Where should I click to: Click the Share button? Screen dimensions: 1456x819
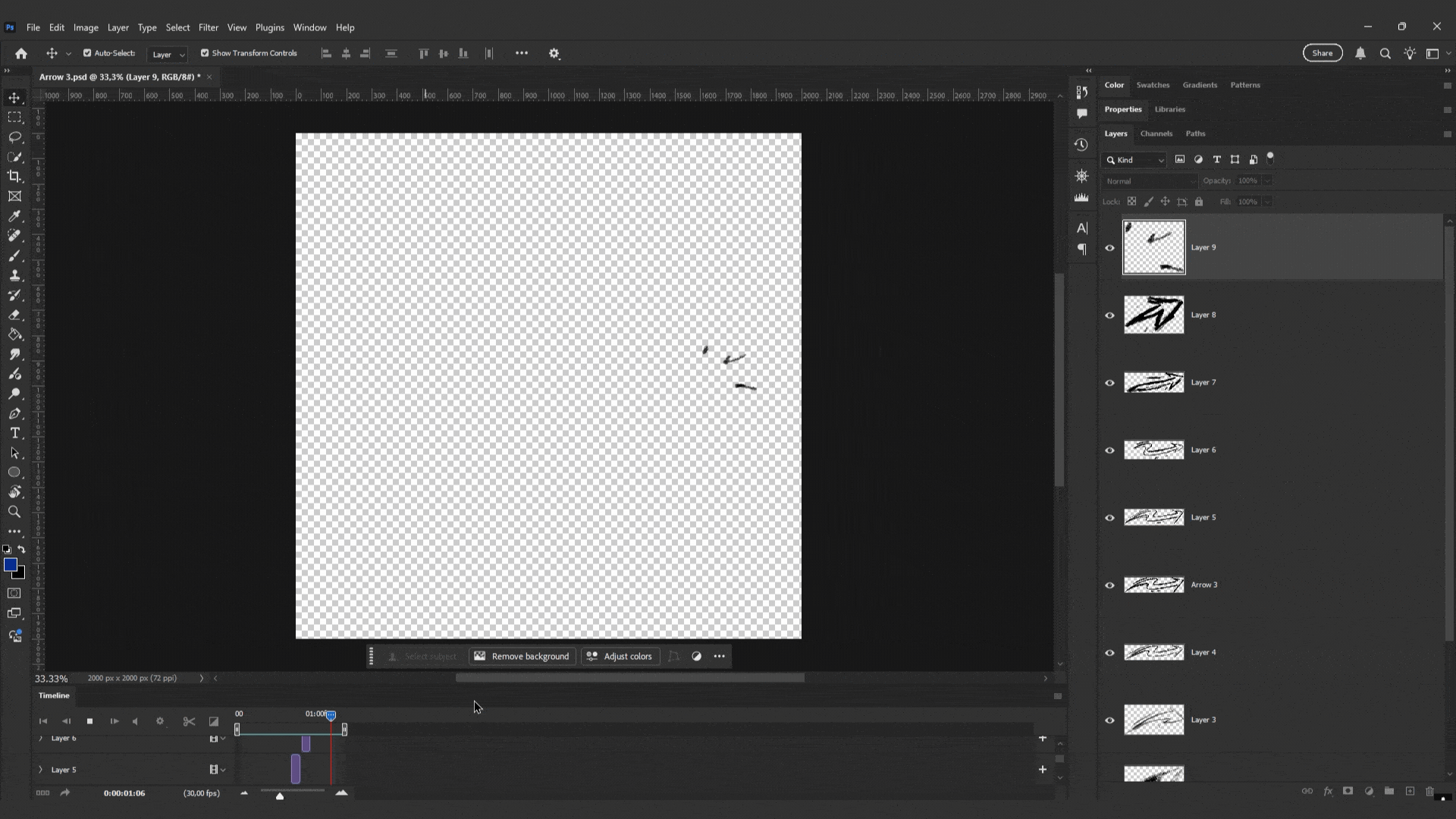pos(1322,53)
